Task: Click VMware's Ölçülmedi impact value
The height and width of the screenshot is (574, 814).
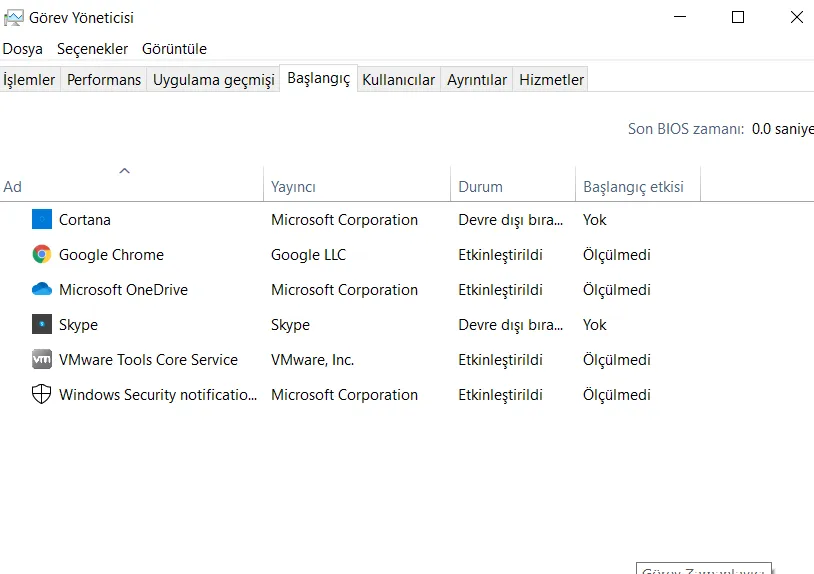Action: [616, 360]
